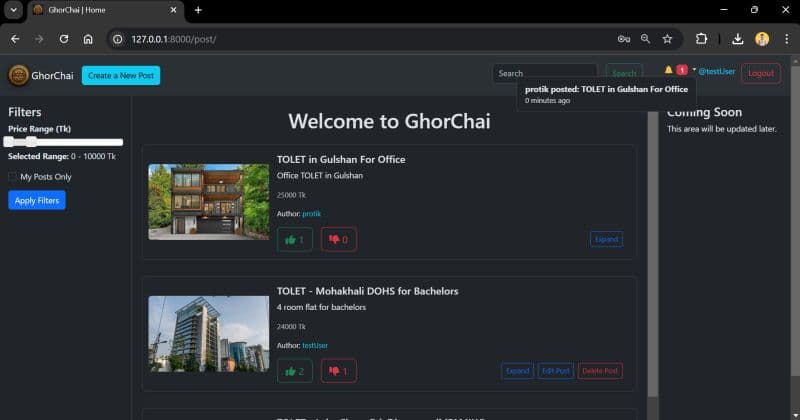Click Delete Post on Mohakhali DOHS post
Screen dimensions: 800x420
(x=600, y=371)
